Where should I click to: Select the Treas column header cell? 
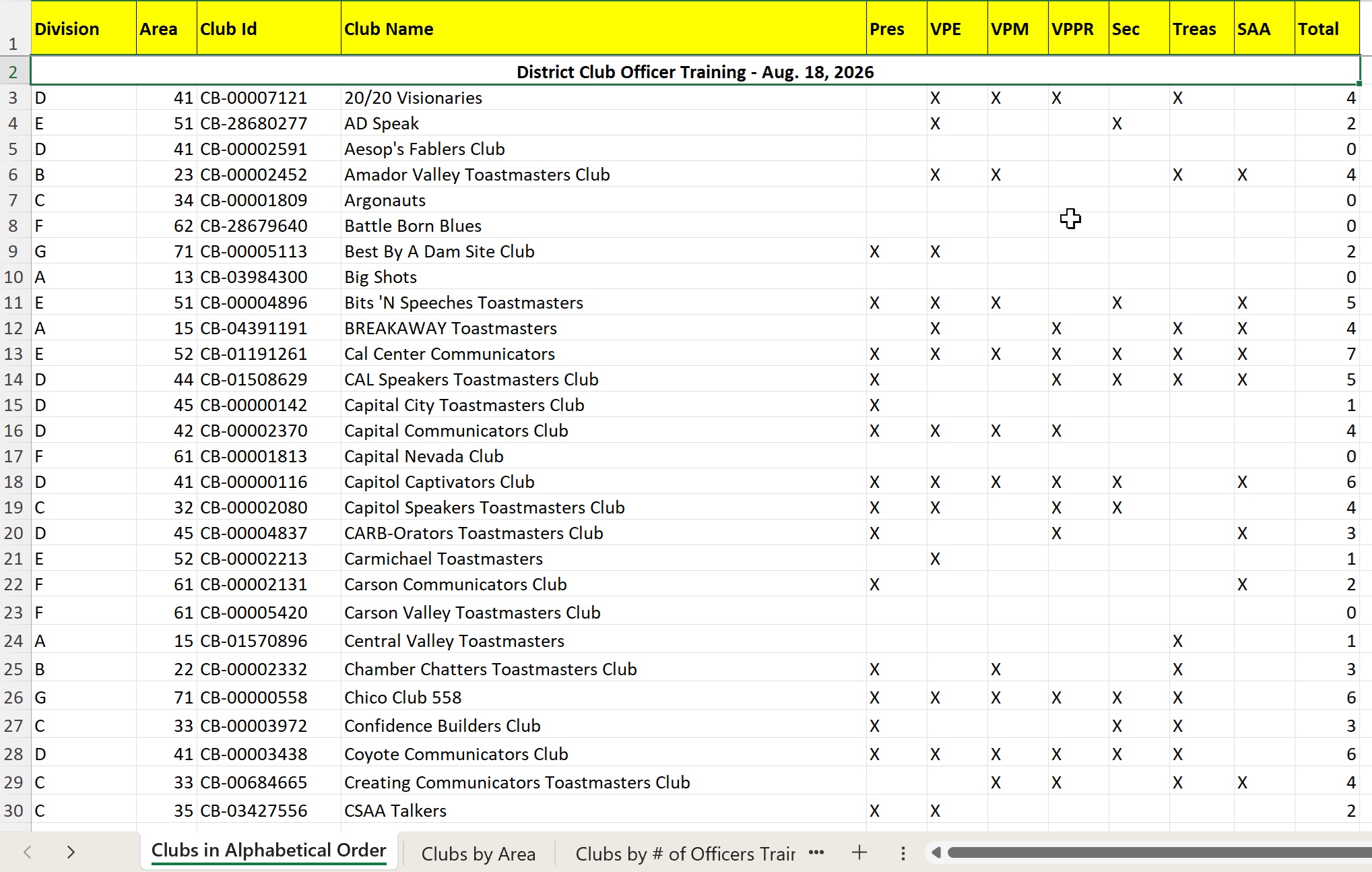point(1202,28)
